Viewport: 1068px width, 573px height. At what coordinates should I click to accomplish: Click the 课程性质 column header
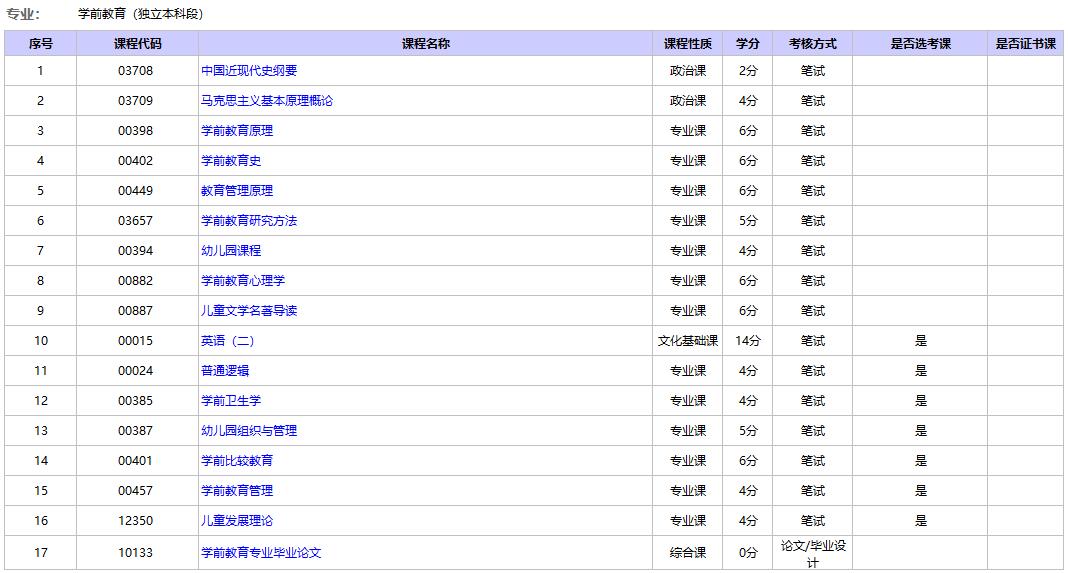(688, 44)
